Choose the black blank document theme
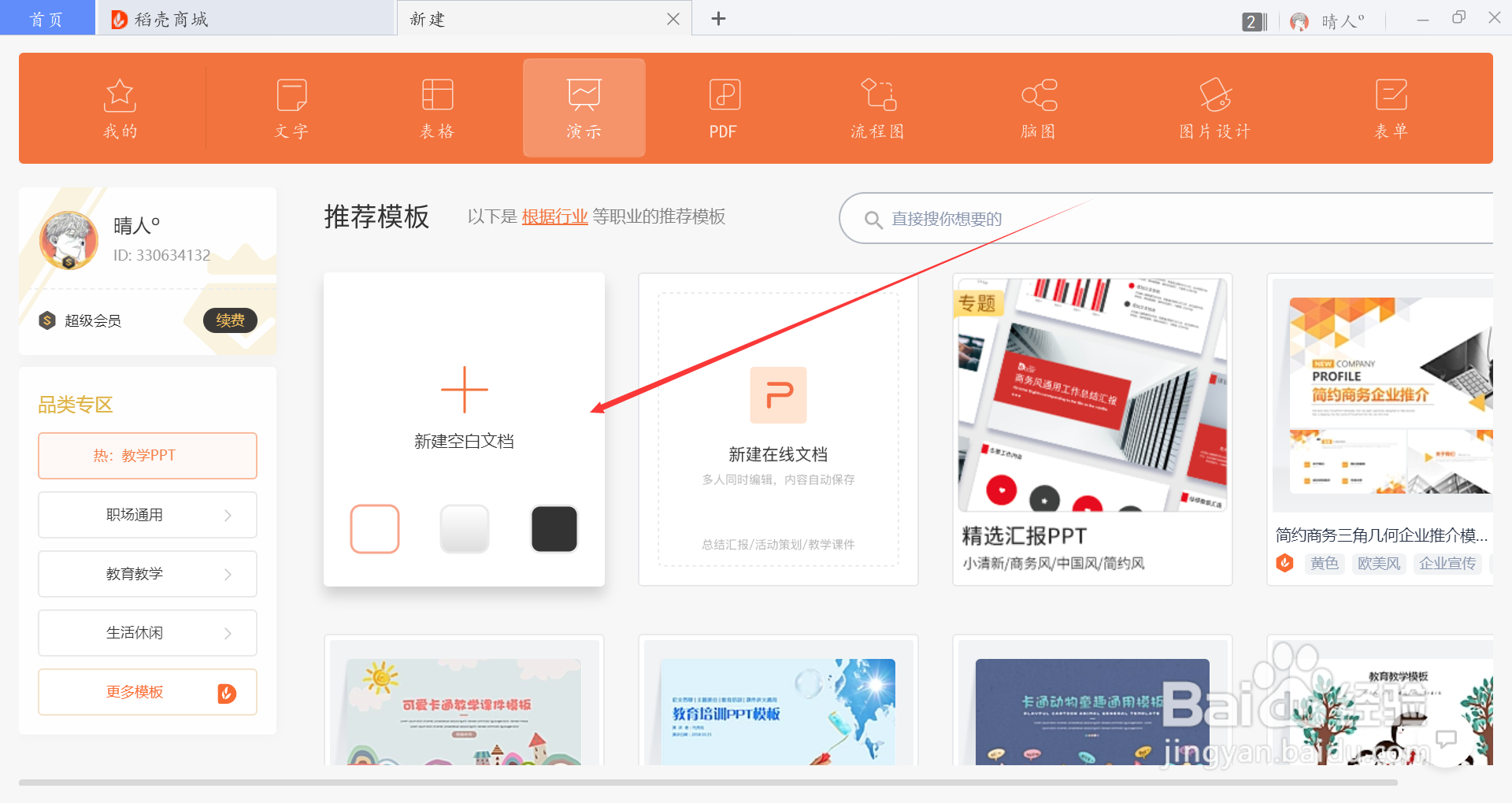The height and width of the screenshot is (803, 1512). coord(554,529)
